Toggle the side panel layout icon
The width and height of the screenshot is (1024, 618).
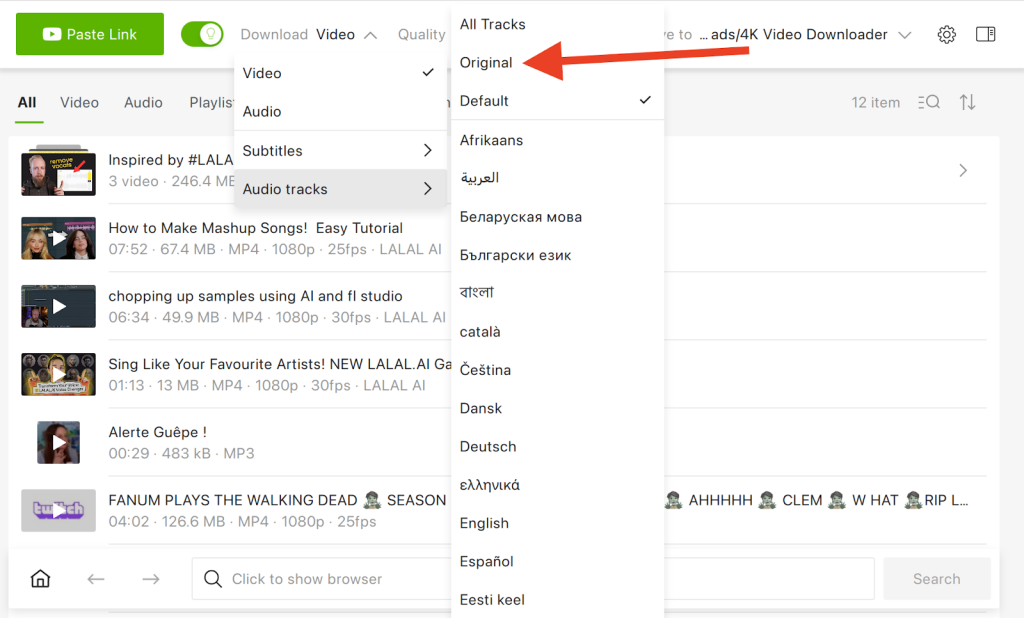tap(985, 35)
